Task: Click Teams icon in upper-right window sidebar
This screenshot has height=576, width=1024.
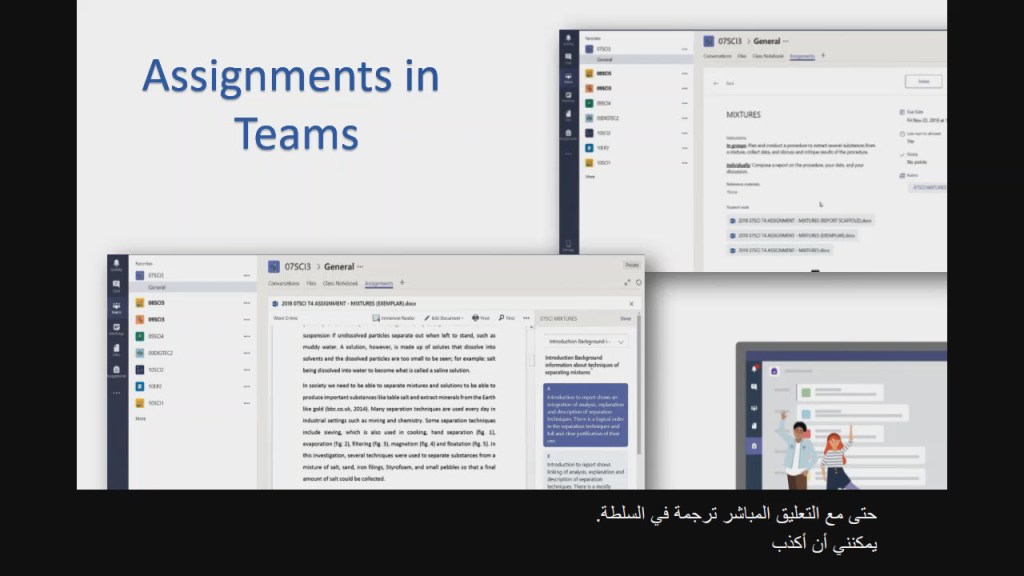Action: coord(568,76)
